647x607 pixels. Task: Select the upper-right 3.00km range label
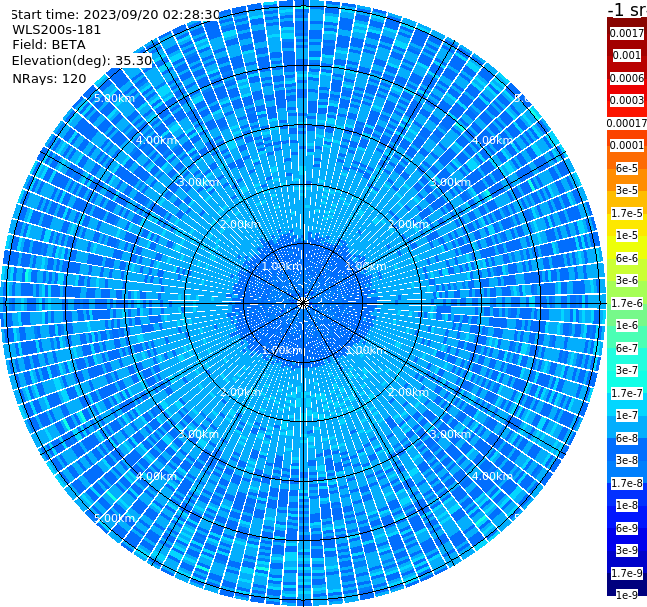point(450,182)
